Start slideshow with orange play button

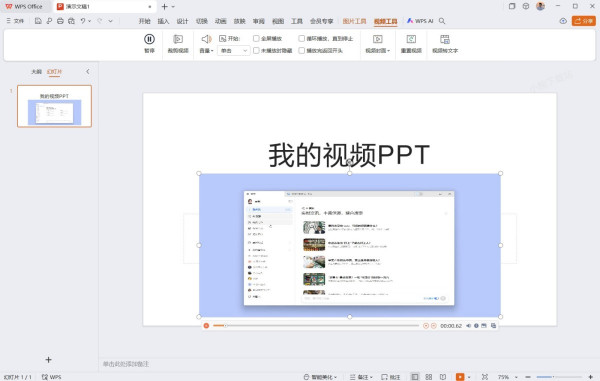tap(460, 377)
